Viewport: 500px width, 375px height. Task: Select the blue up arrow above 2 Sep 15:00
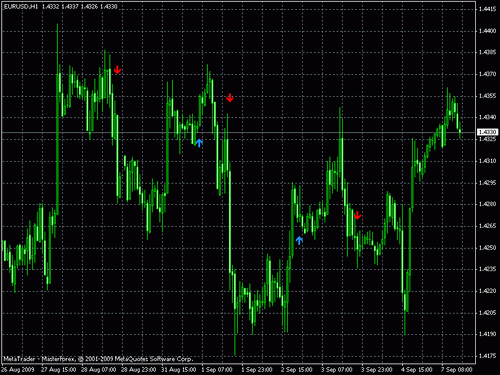[x=299, y=240]
